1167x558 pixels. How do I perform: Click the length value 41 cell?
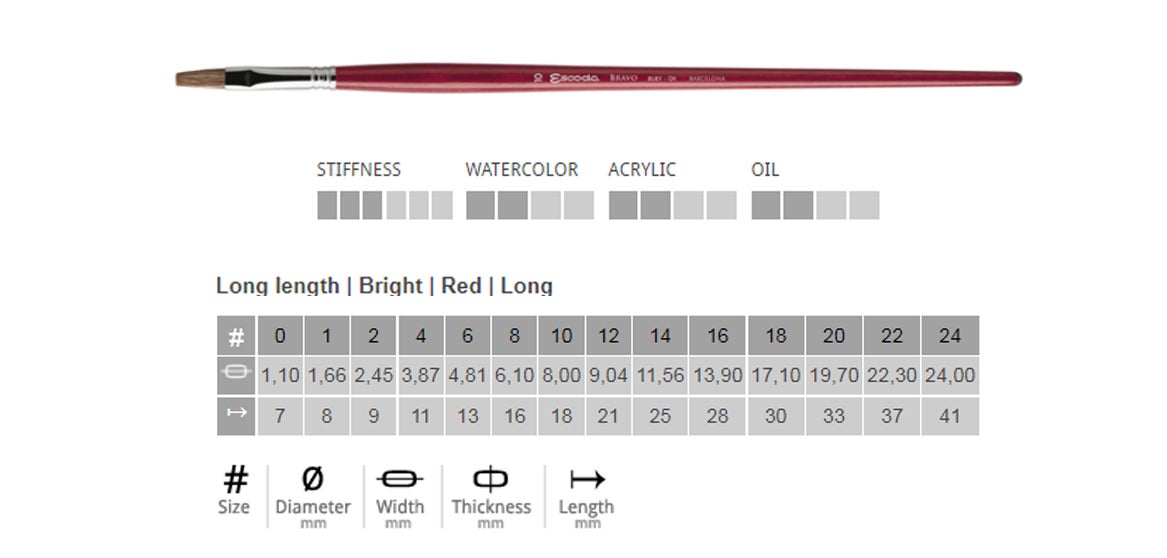(949, 416)
